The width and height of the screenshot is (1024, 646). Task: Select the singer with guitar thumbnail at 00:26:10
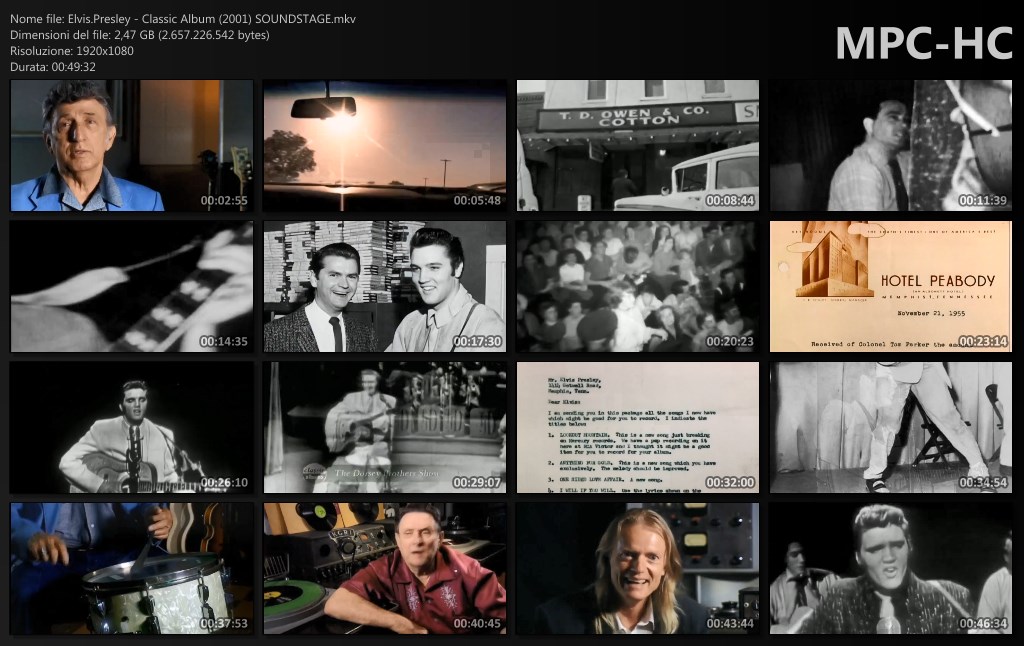131,428
